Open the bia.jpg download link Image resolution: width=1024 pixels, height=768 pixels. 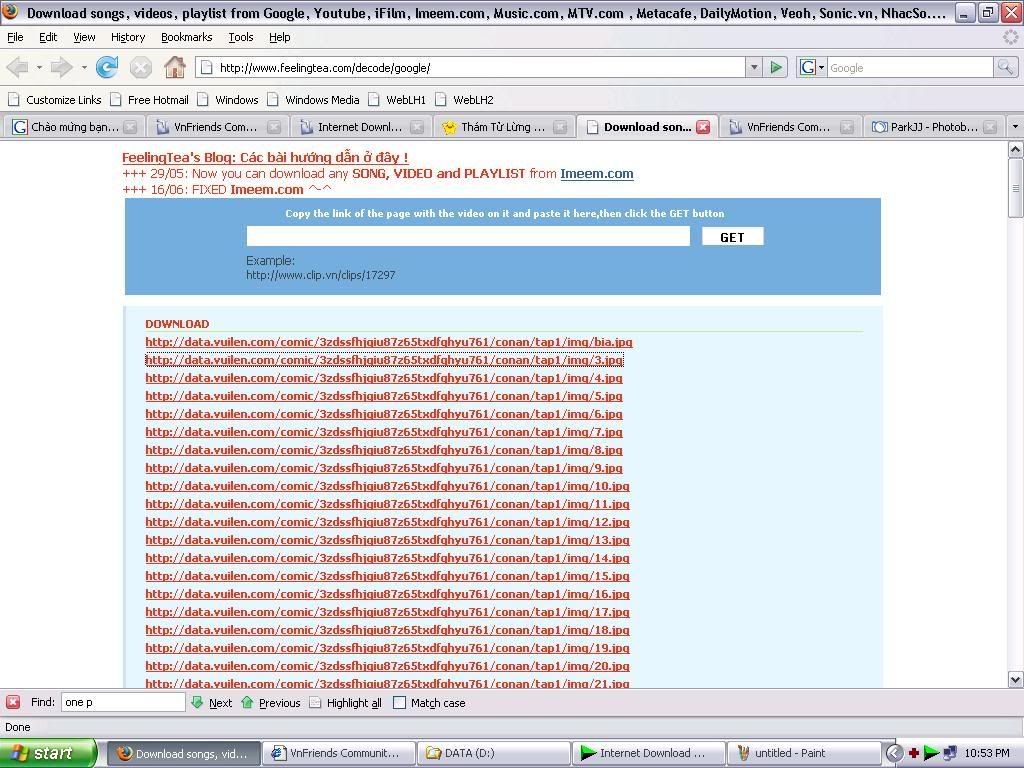click(389, 342)
